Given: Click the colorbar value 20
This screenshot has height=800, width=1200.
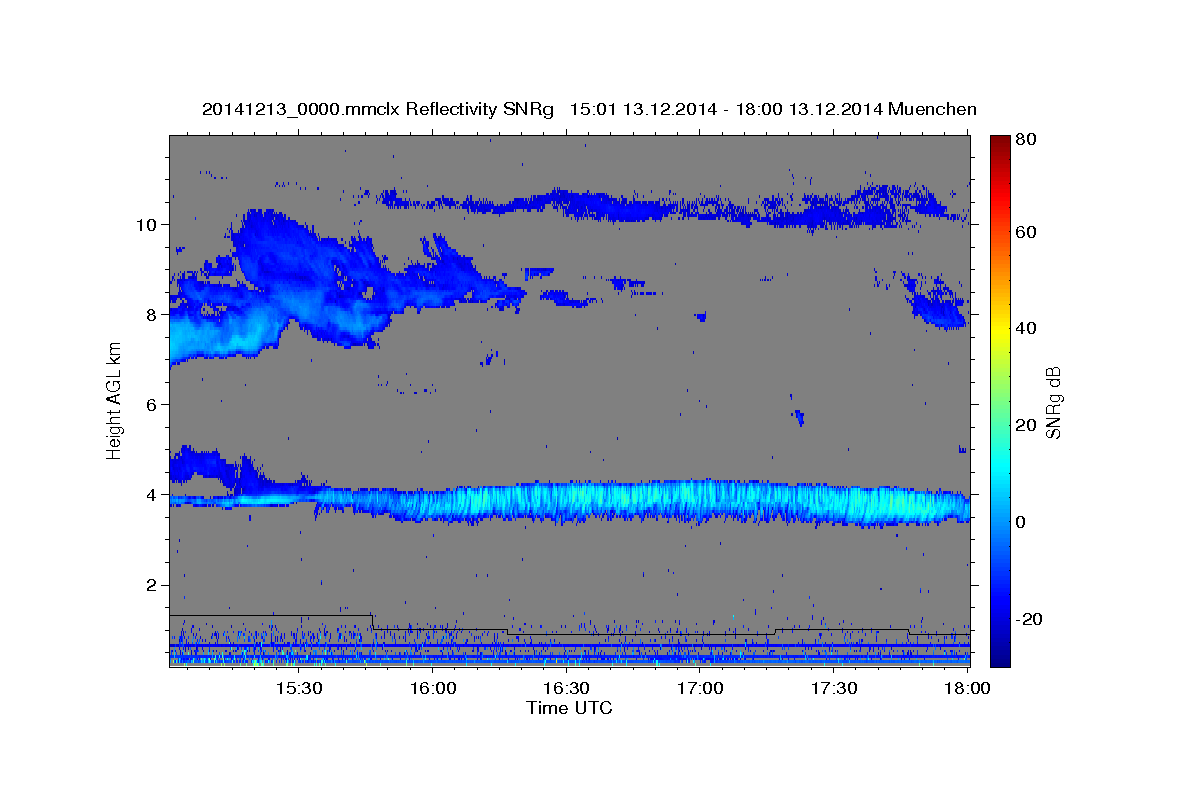Looking at the screenshot, I should (1025, 425).
